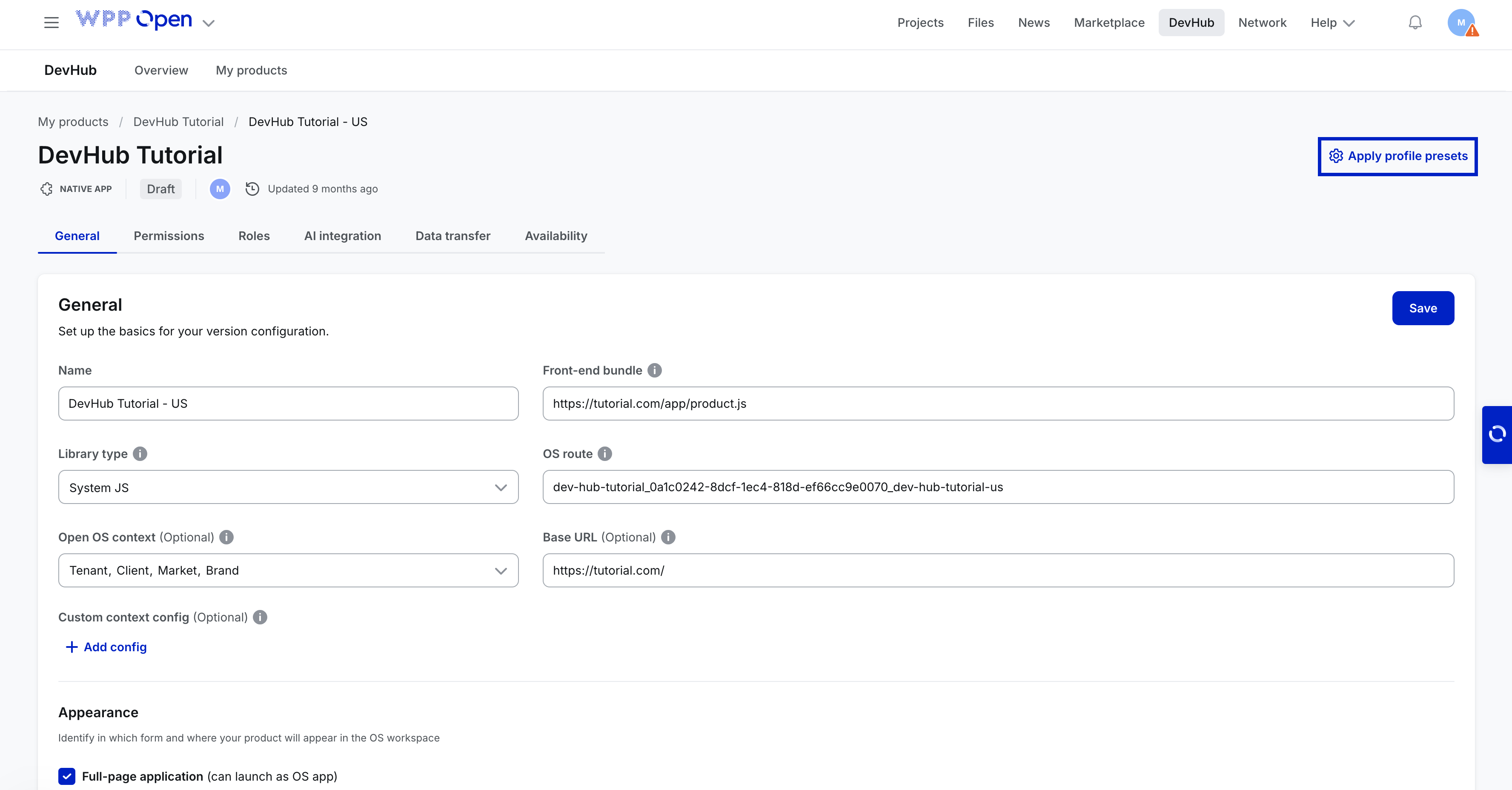Click the Custom context config info icon
The width and height of the screenshot is (1512, 790).
[260, 618]
